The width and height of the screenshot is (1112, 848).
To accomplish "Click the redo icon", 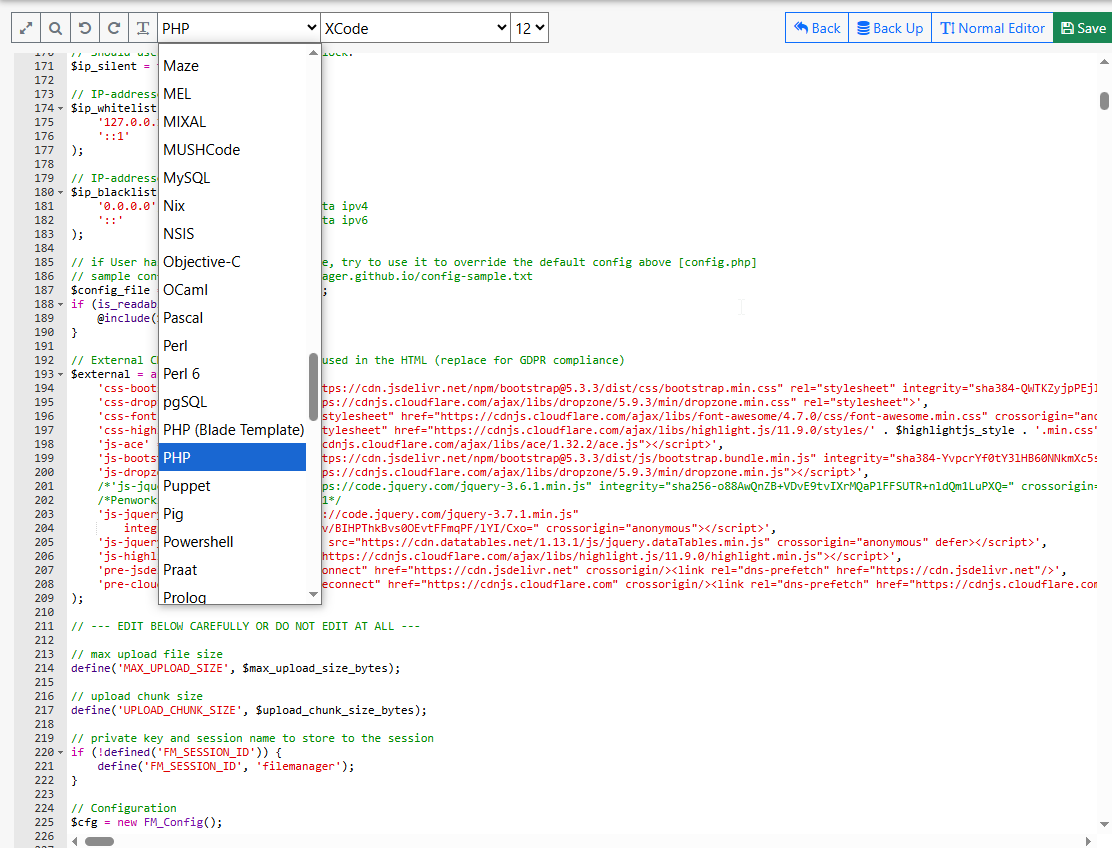I will pyautogui.click(x=113, y=28).
